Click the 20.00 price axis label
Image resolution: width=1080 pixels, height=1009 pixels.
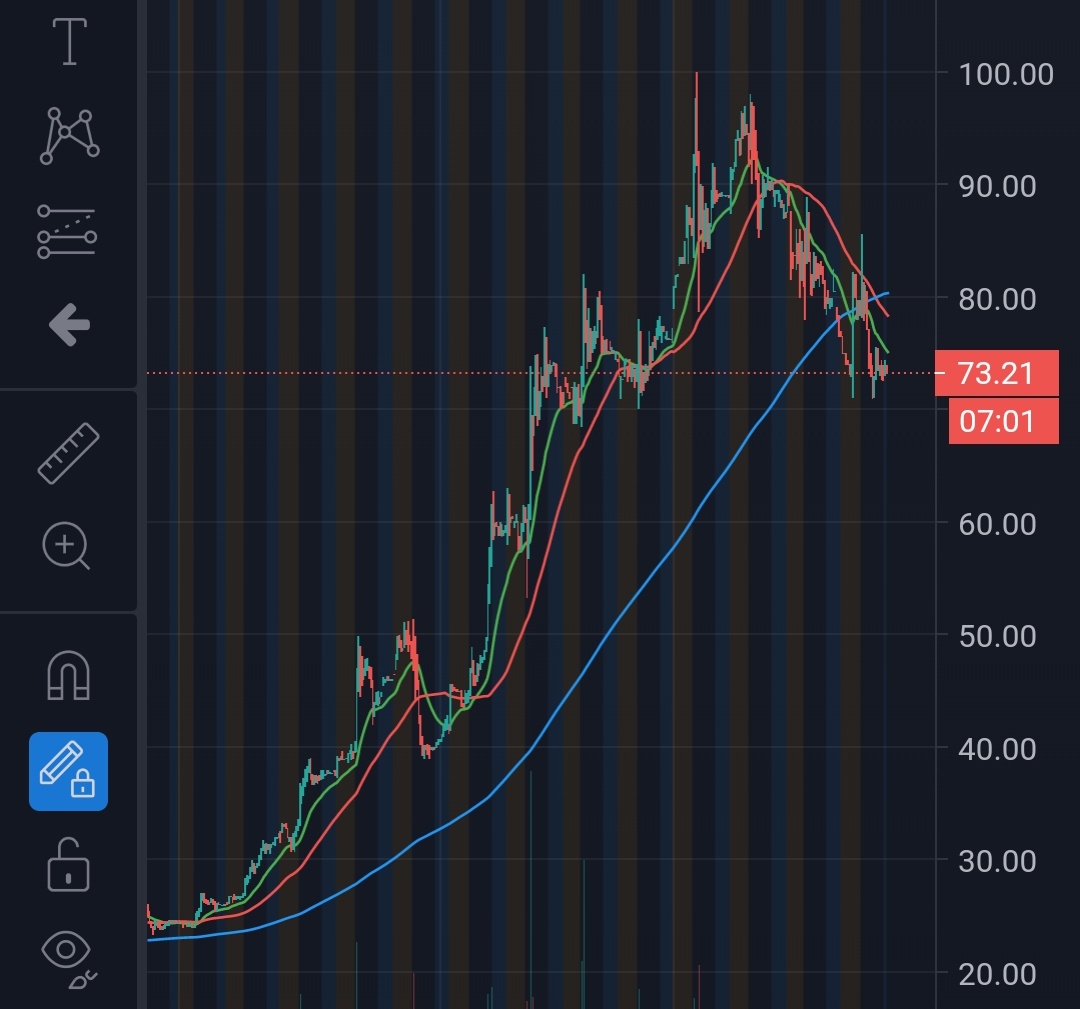point(1005,972)
